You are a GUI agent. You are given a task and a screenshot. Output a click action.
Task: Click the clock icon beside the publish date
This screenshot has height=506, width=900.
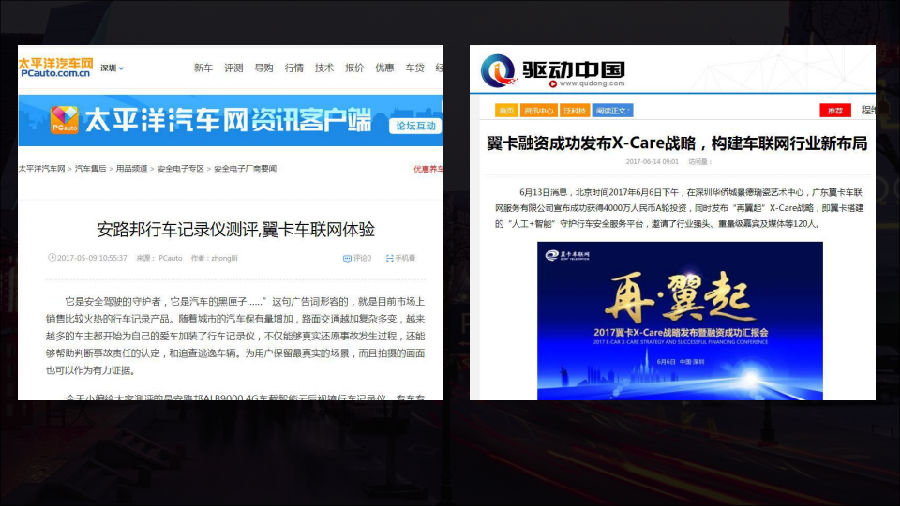[50, 258]
